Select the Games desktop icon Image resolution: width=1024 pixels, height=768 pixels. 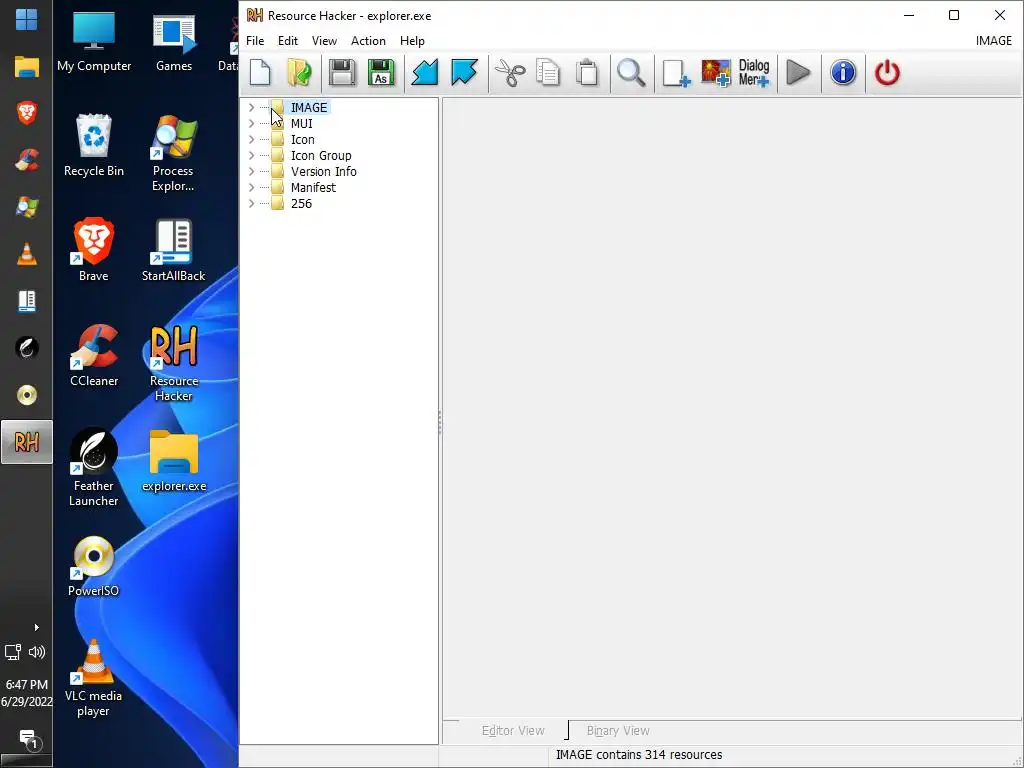174,41
